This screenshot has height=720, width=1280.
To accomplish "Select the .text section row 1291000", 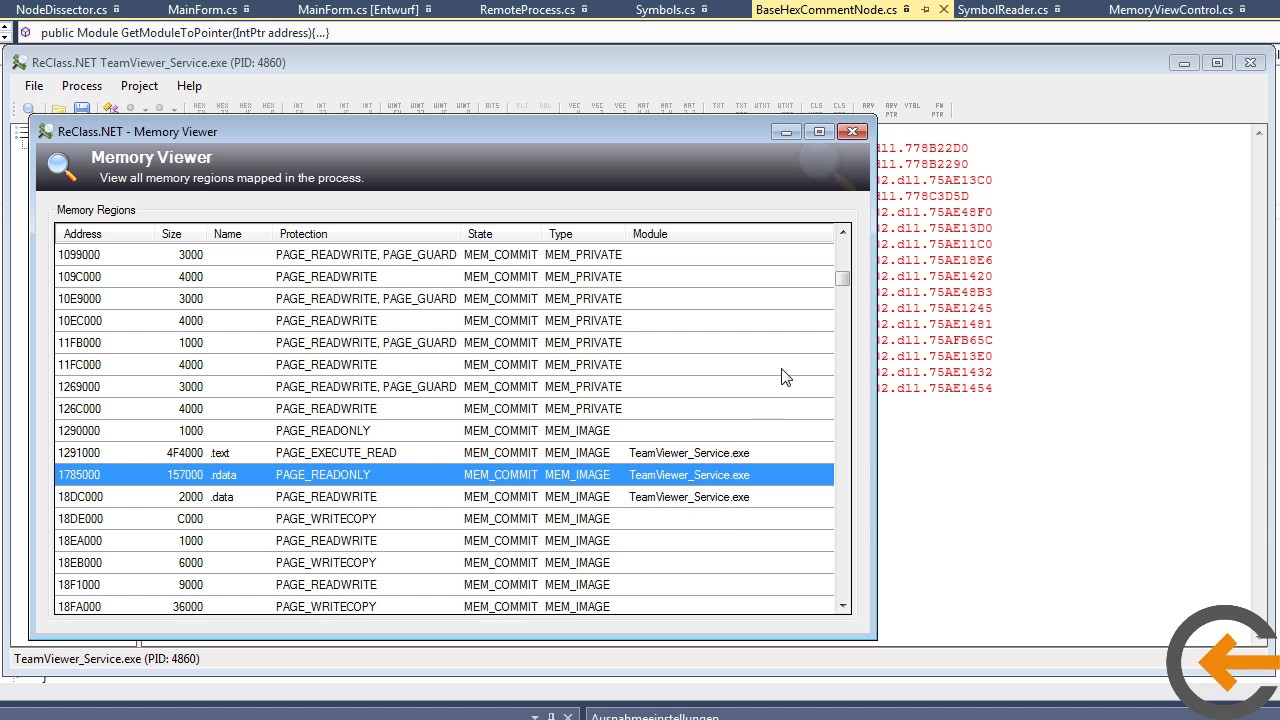I will click(x=444, y=453).
